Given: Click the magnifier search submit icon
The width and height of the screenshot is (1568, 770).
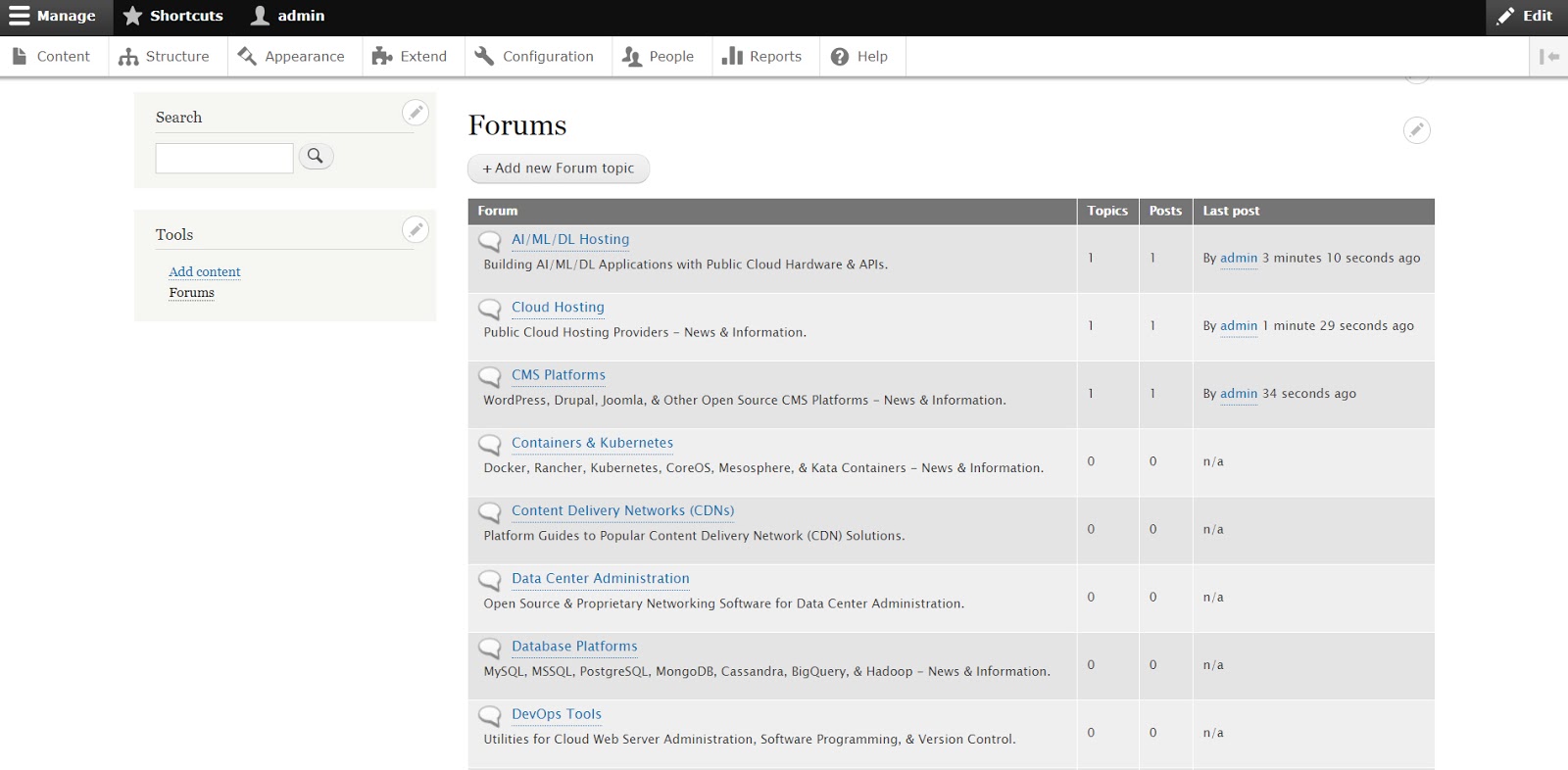Looking at the screenshot, I should tap(316, 156).
